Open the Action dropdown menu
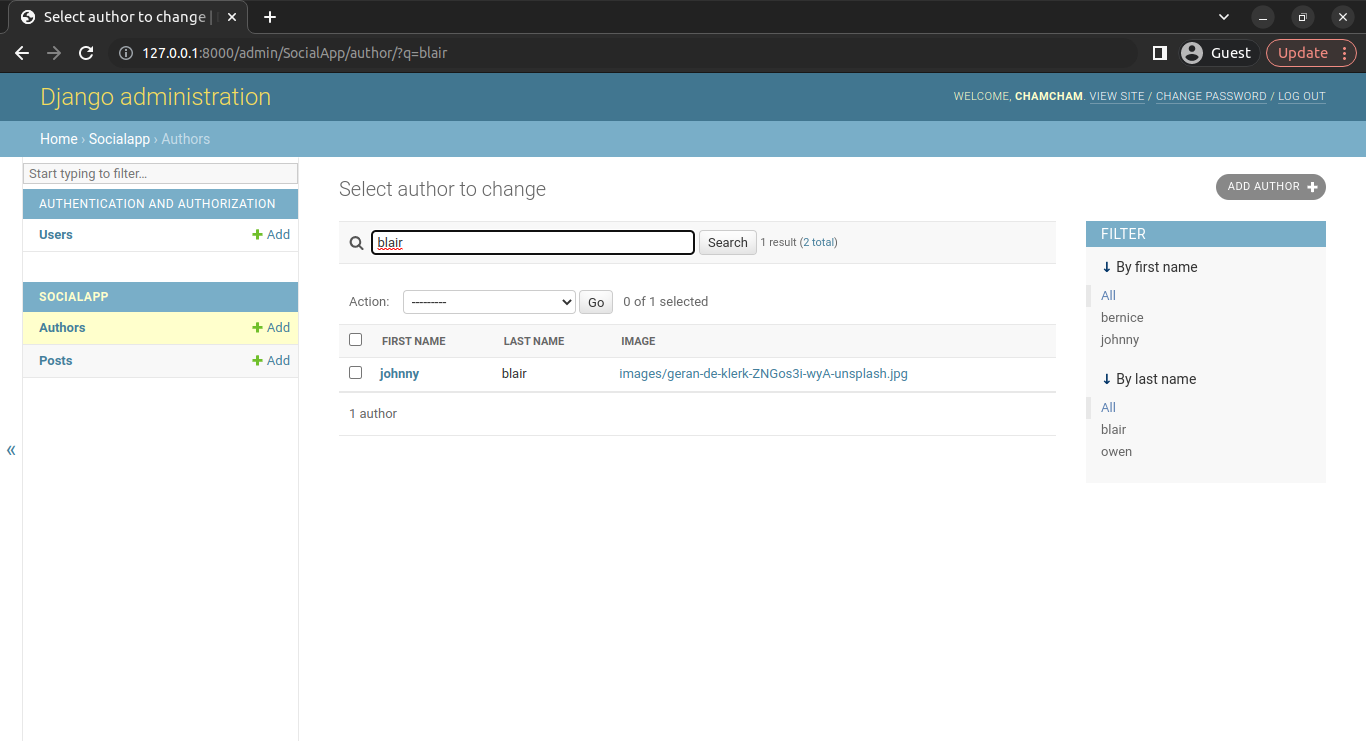The image size is (1366, 741). [x=489, y=302]
